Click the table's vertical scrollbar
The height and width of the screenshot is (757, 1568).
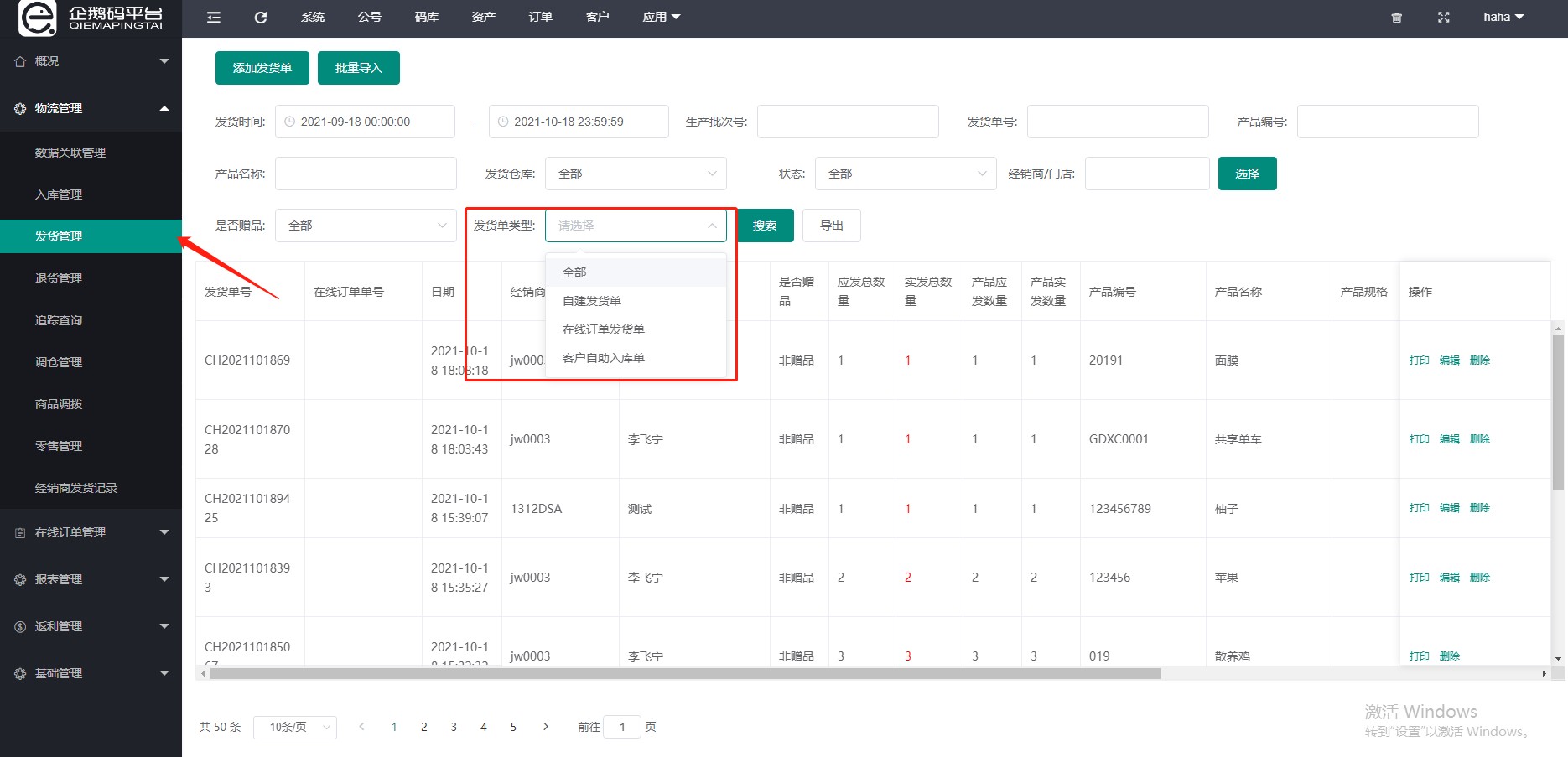pyautogui.click(x=1558, y=412)
